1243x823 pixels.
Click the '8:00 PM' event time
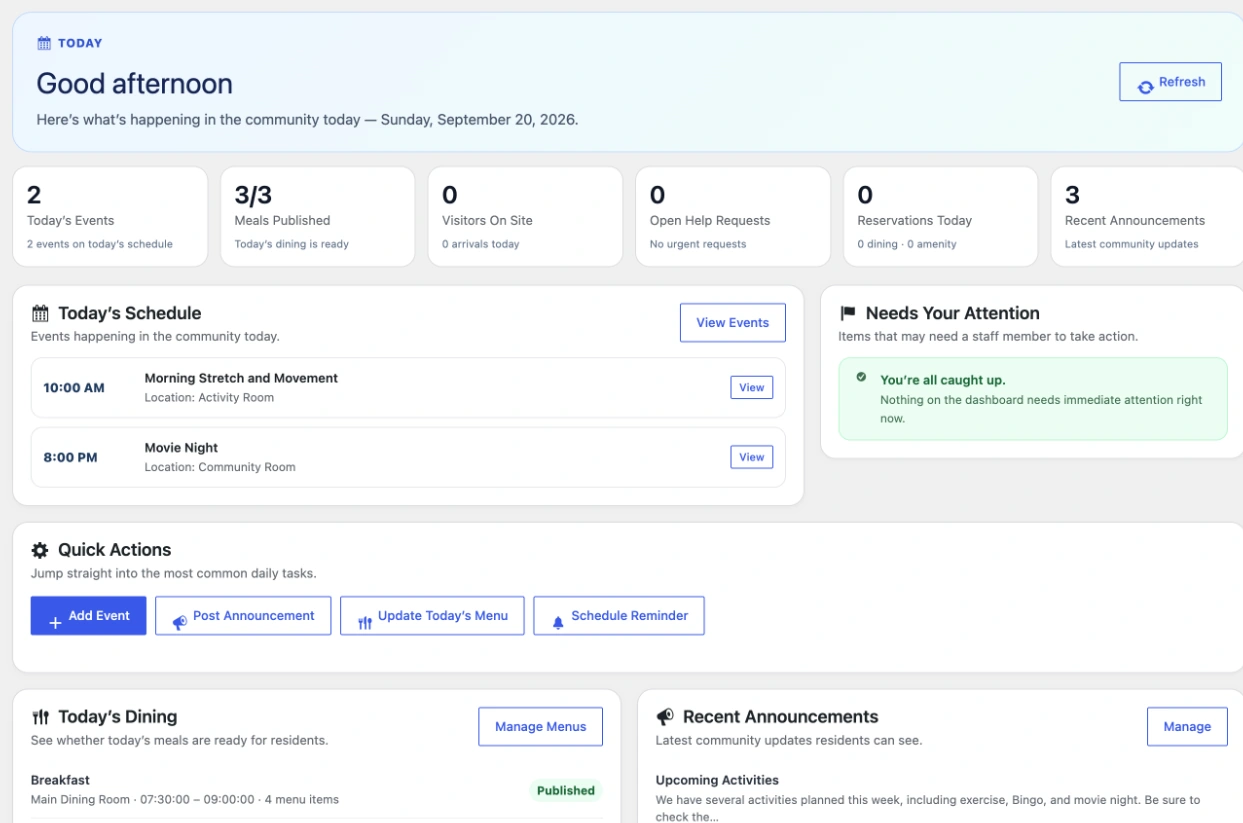pyautogui.click(x=71, y=458)
